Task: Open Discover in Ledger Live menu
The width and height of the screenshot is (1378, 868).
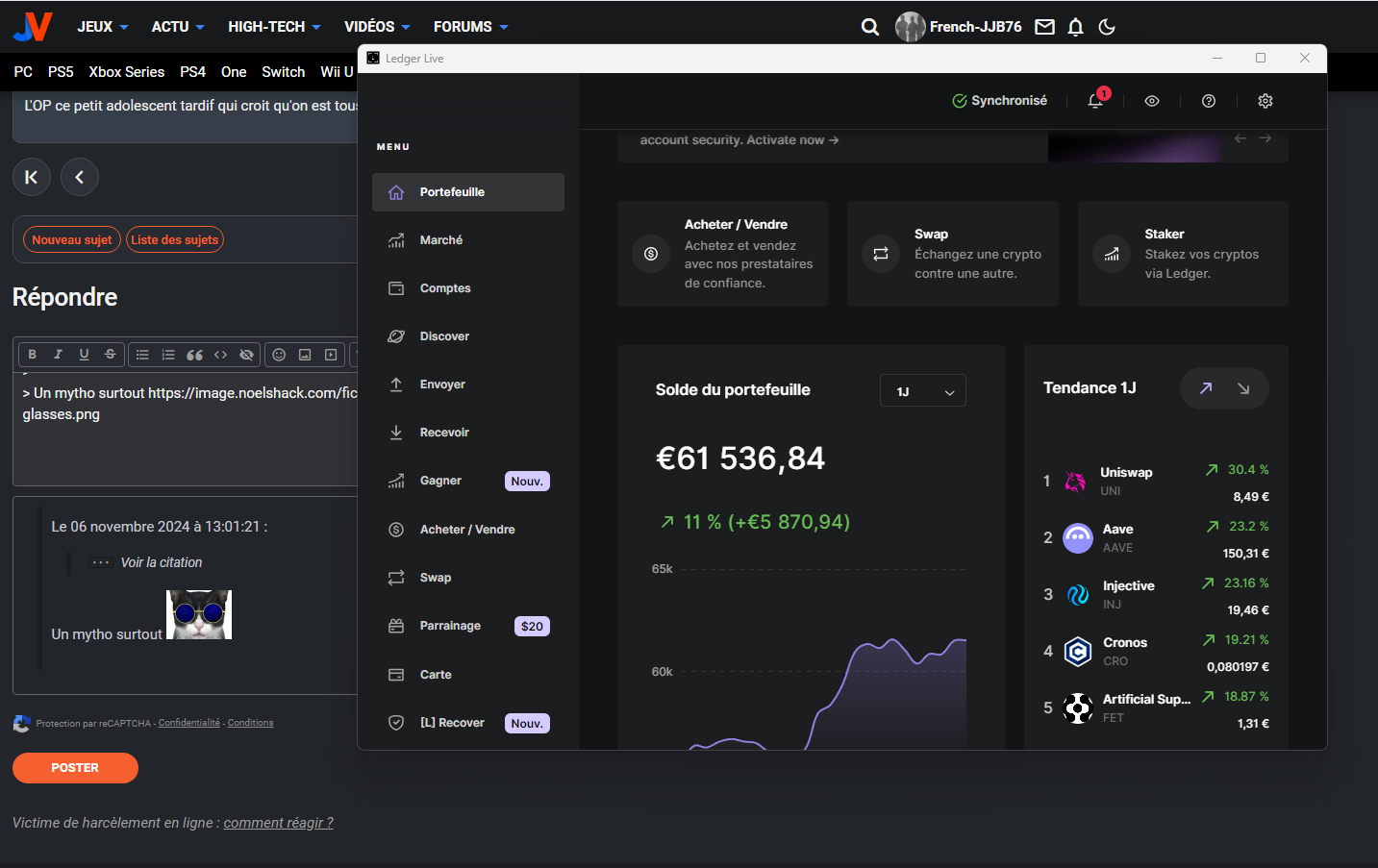Action: (x=468, y=336)
